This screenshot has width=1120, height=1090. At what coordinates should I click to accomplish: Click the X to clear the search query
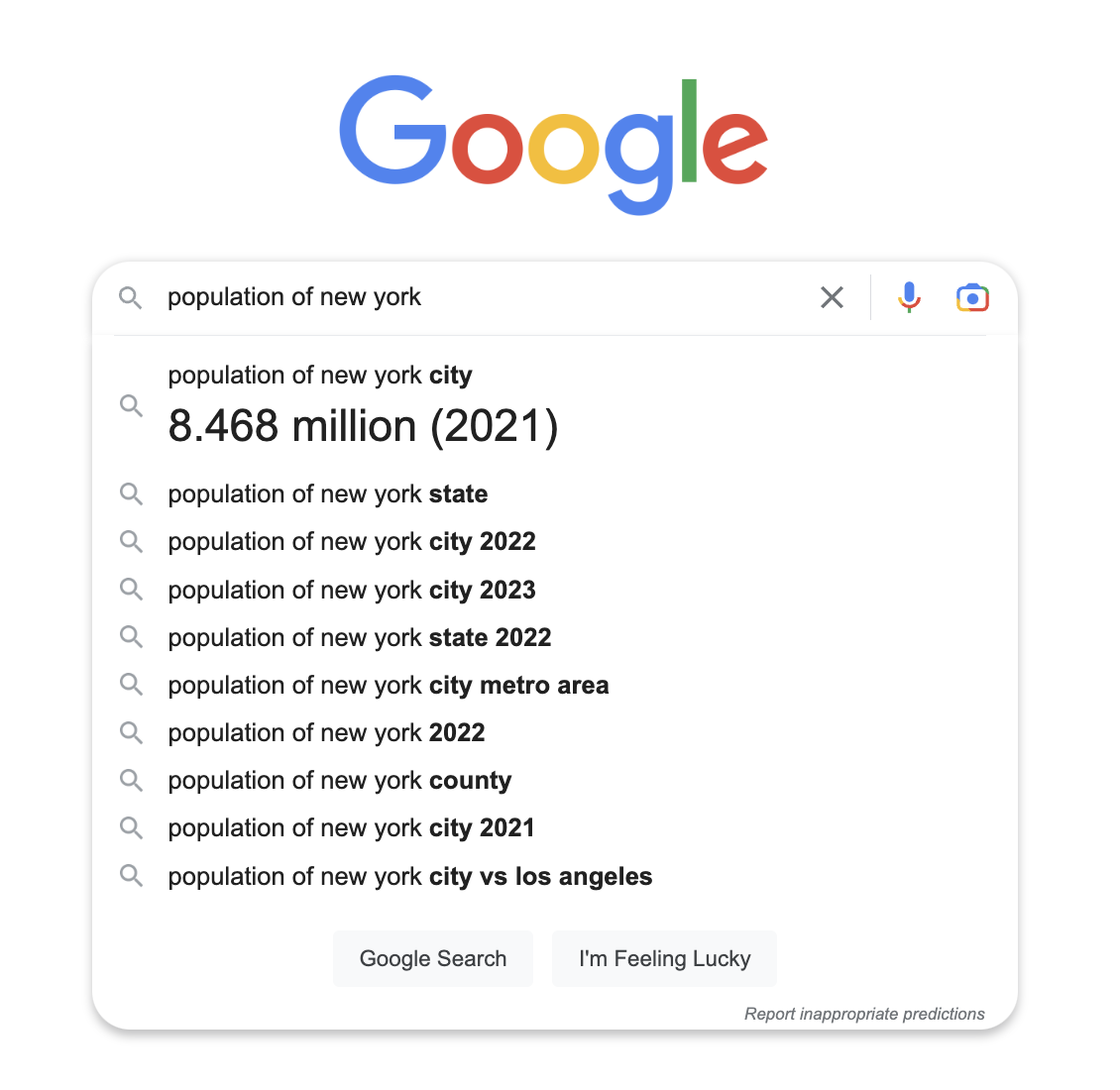pos(832,296)
